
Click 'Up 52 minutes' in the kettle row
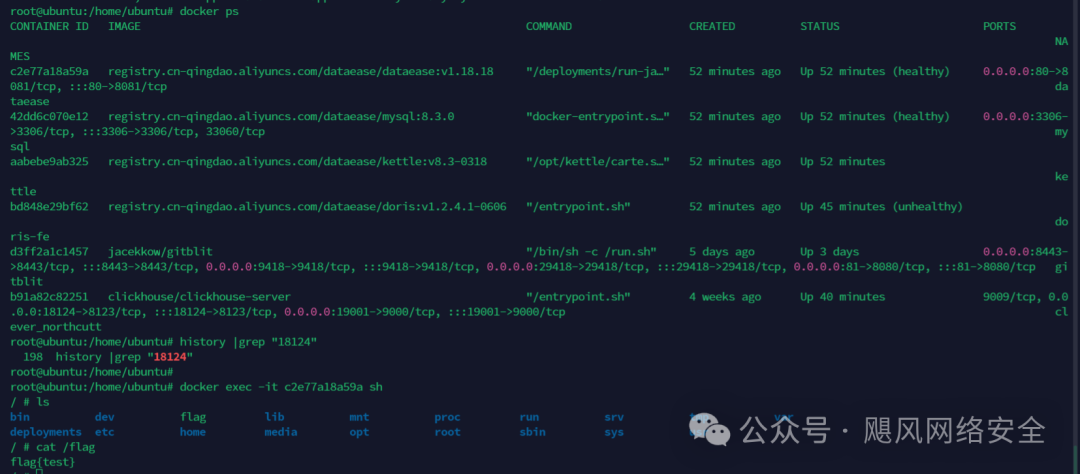tap(842, 161)
